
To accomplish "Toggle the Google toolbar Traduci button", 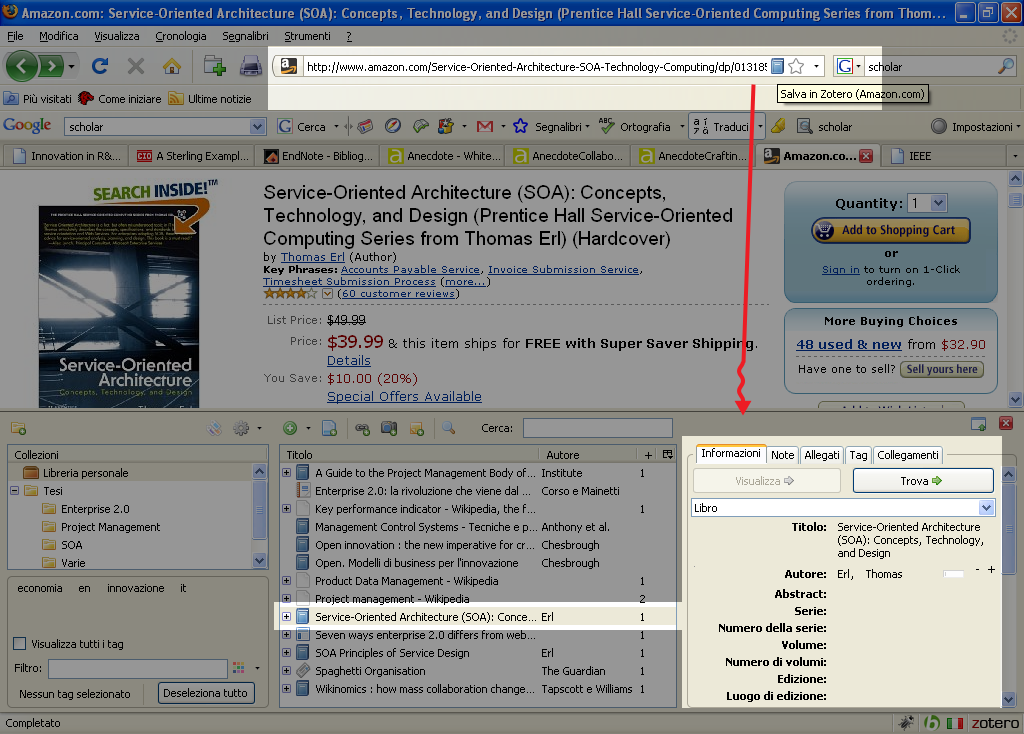I will (722, 127).
